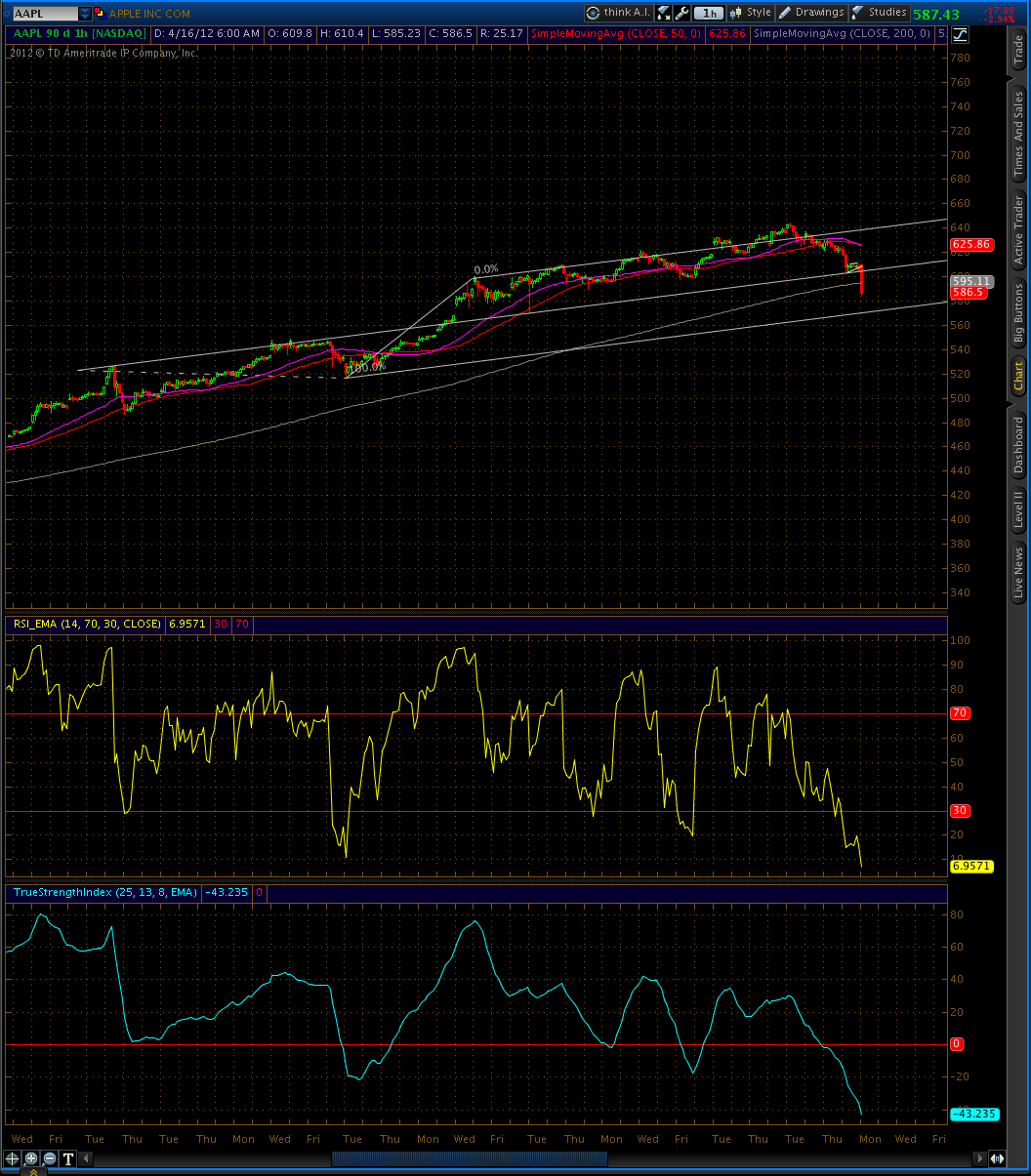This screenshot has height=1176, width=1031.
Task: Click the yellow 6.9571 RSI value bubble
Action: (x=971, y=866)
